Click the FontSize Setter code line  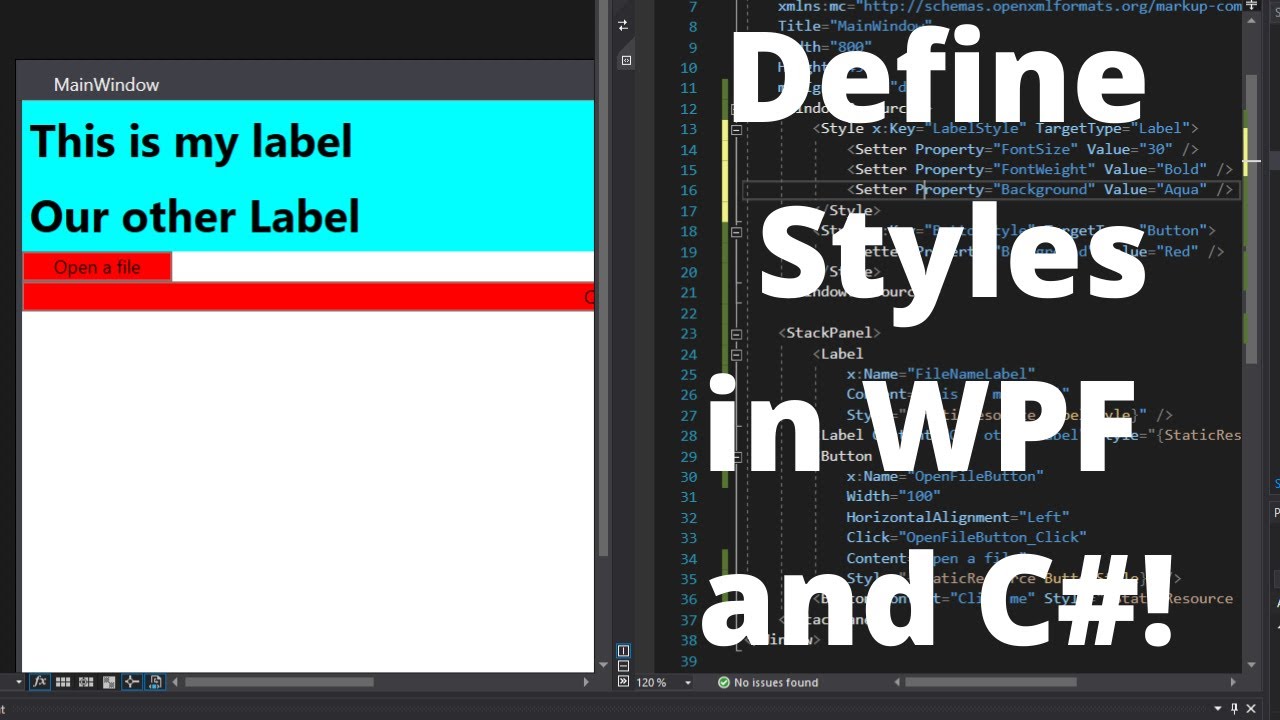pyautogui.click(x=1022, y=149)
